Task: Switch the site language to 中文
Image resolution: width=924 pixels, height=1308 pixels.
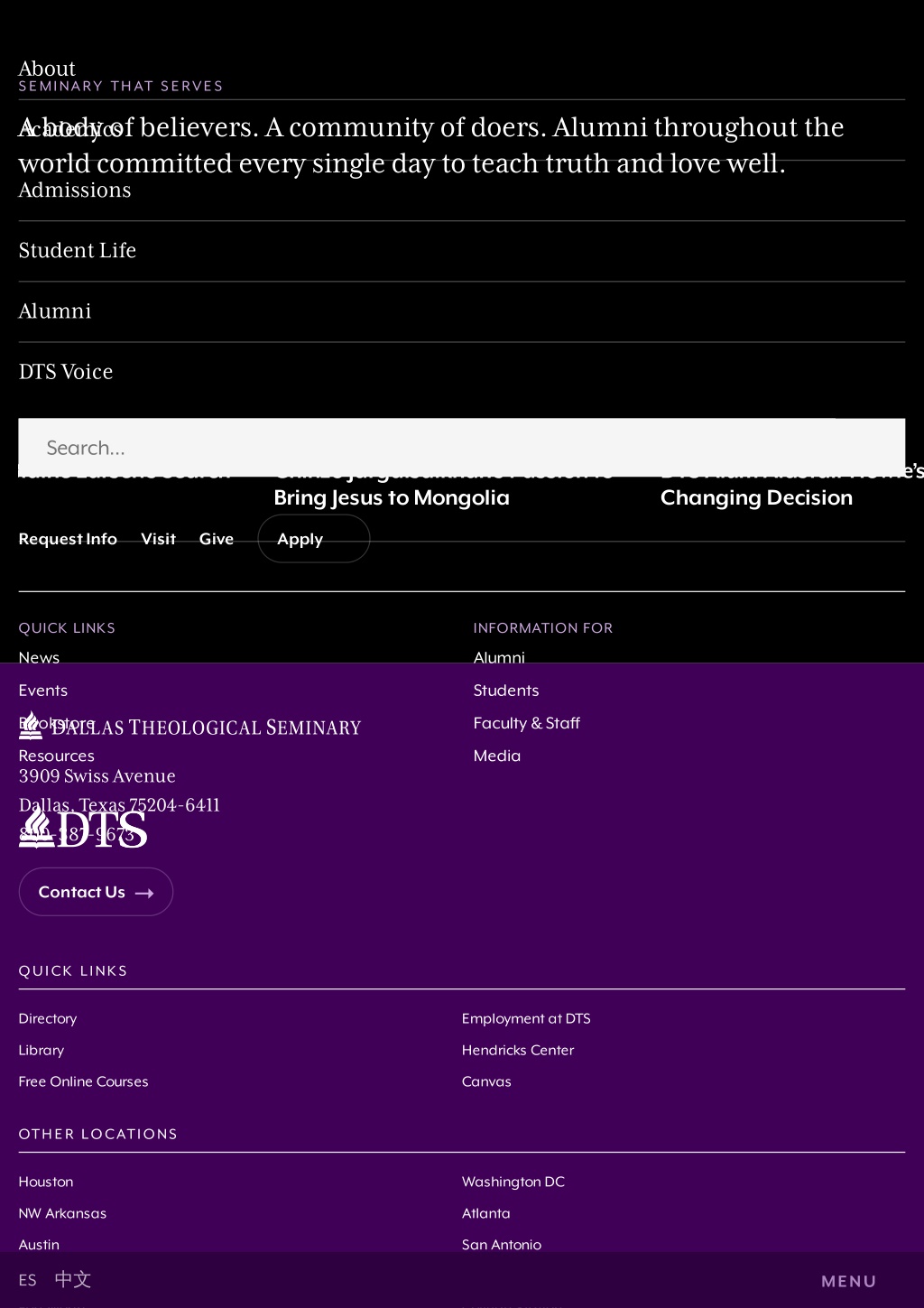Action: coord(73,1279)
